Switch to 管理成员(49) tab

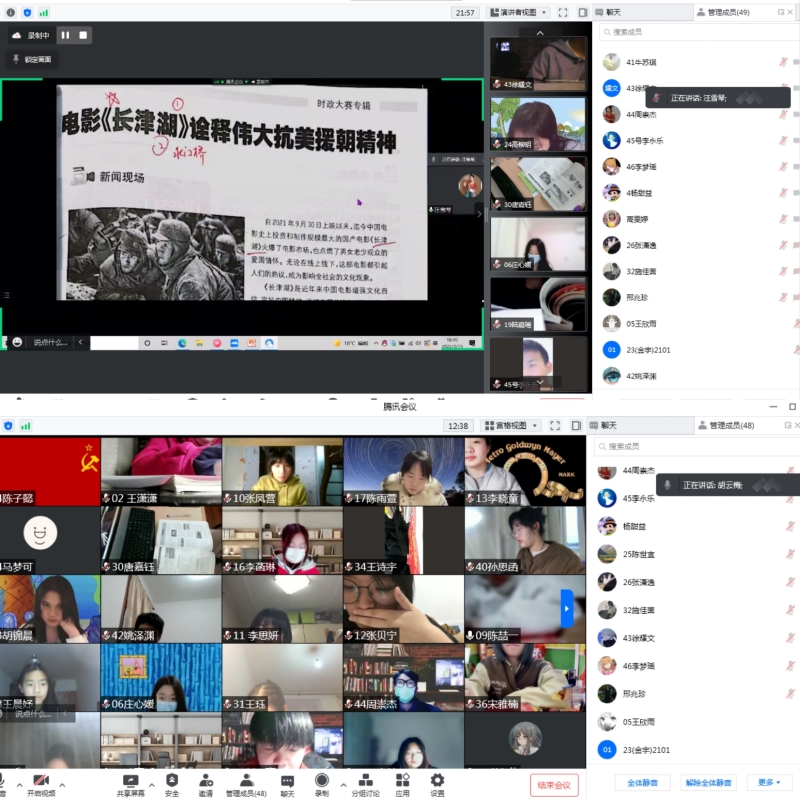[723, 12]
